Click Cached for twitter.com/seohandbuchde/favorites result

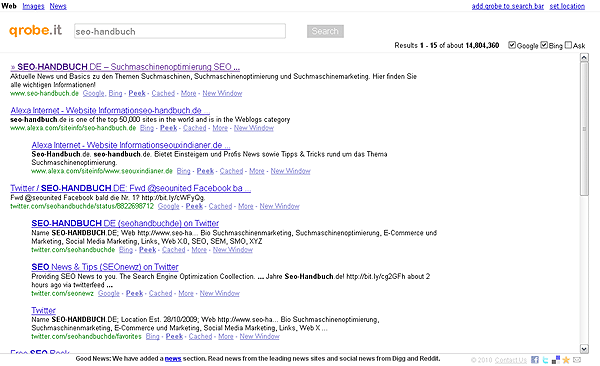[200, 336]
